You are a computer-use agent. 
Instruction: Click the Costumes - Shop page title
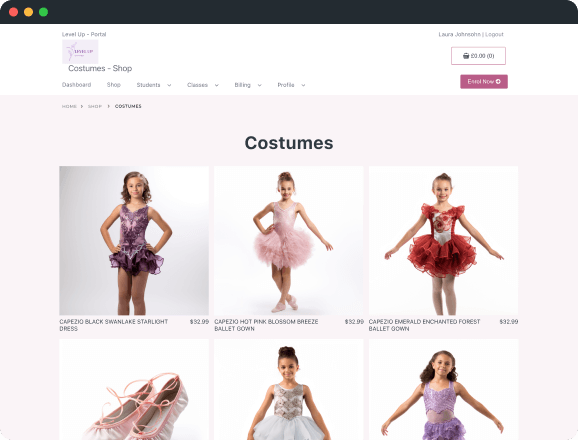pyautogui.click(x=100, y=68)
